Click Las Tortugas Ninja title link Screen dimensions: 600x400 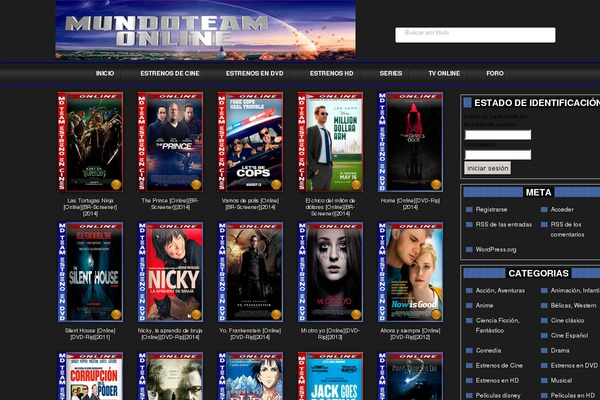90,207
